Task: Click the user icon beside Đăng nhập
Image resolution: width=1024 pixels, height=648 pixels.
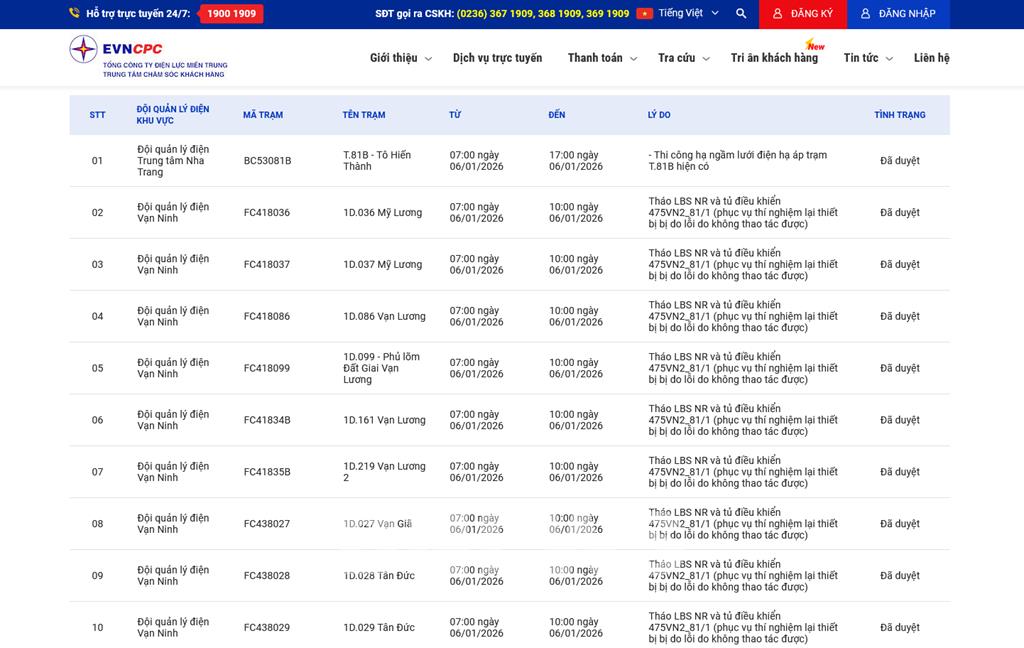Action: click(x=866, y=14)
